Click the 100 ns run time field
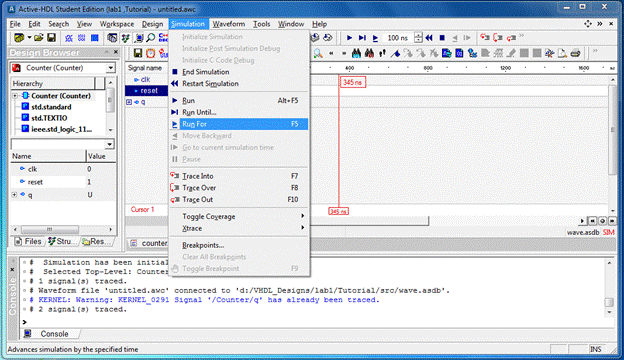This screenshot has width=624, height=360. tap(398, 38)
